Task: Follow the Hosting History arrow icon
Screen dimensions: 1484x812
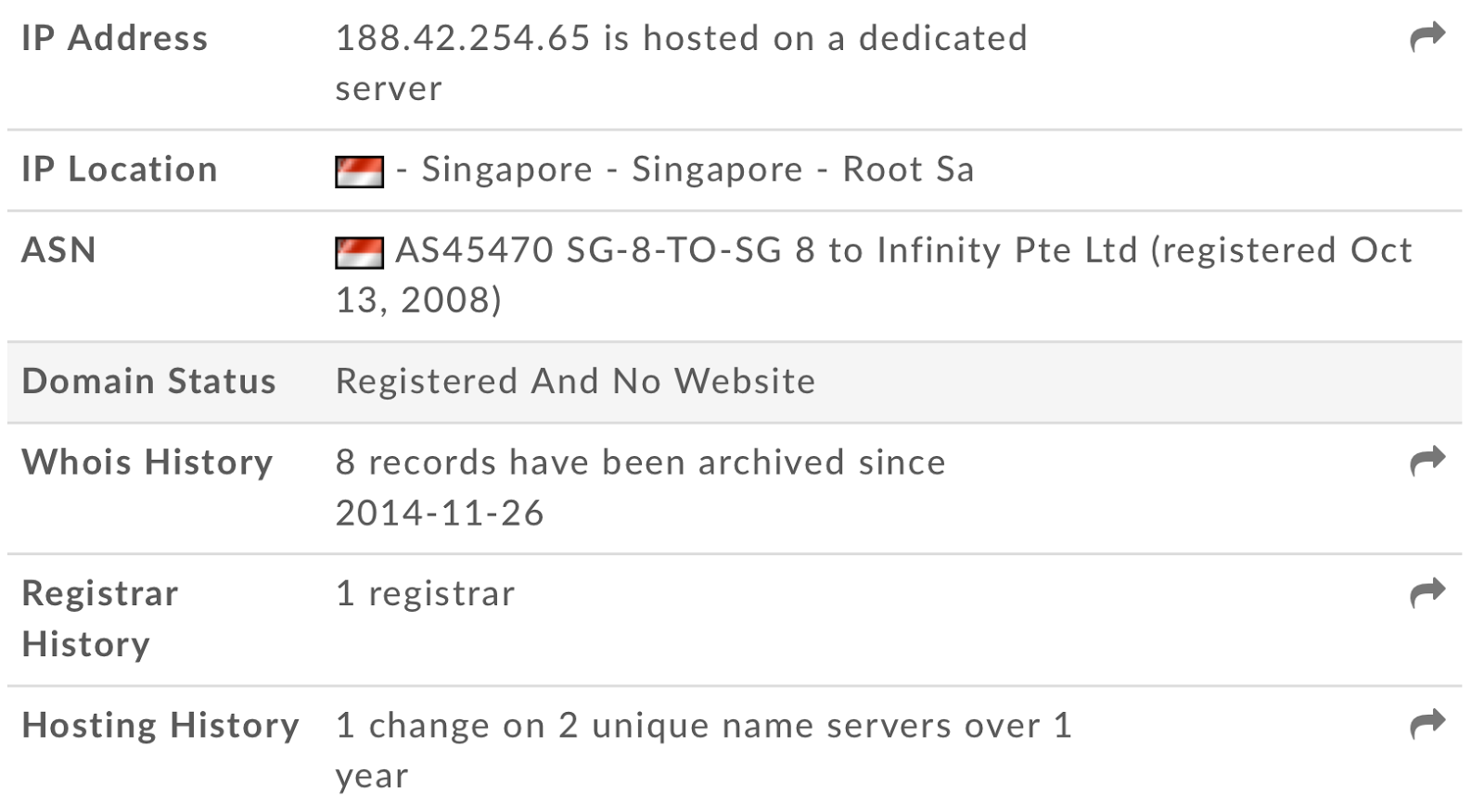Action: click(x=1427, y=724)
